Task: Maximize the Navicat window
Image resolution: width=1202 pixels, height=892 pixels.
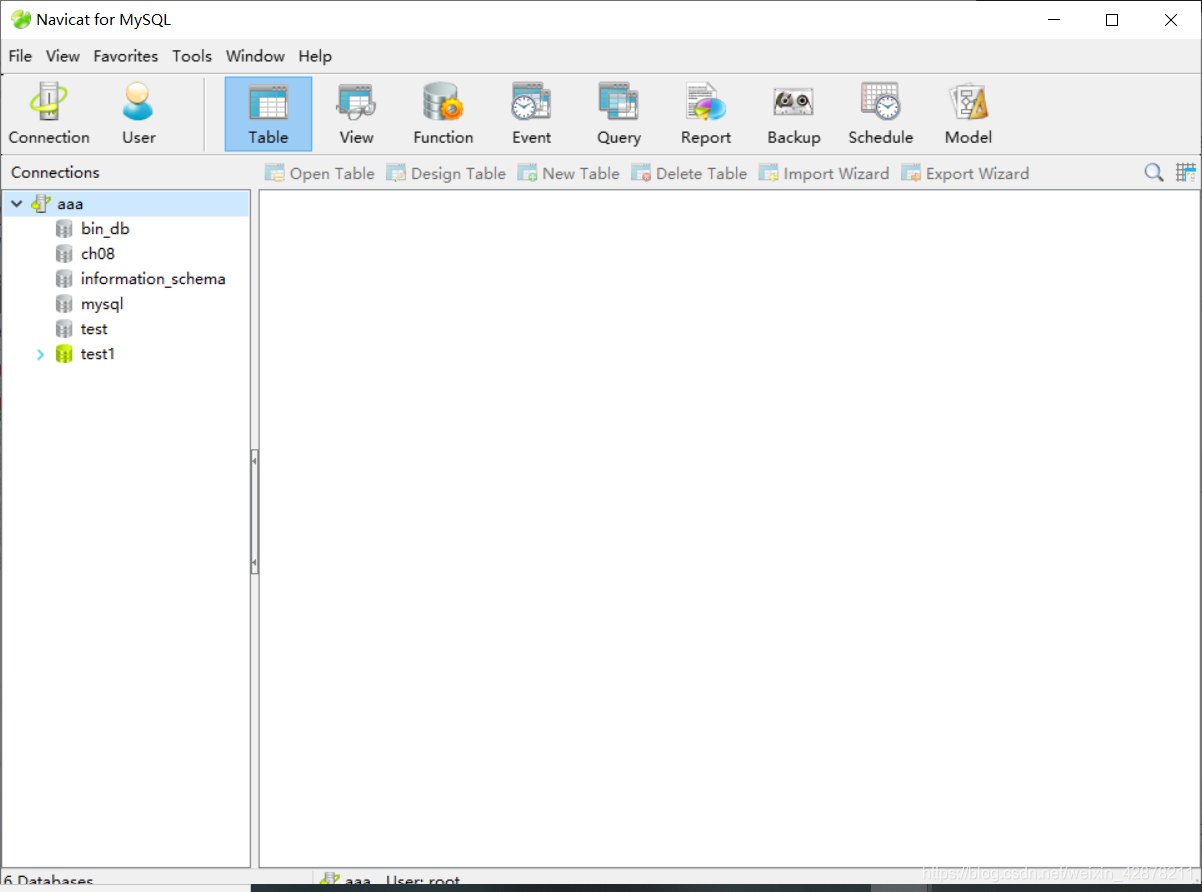Action: pos(1112,19)
